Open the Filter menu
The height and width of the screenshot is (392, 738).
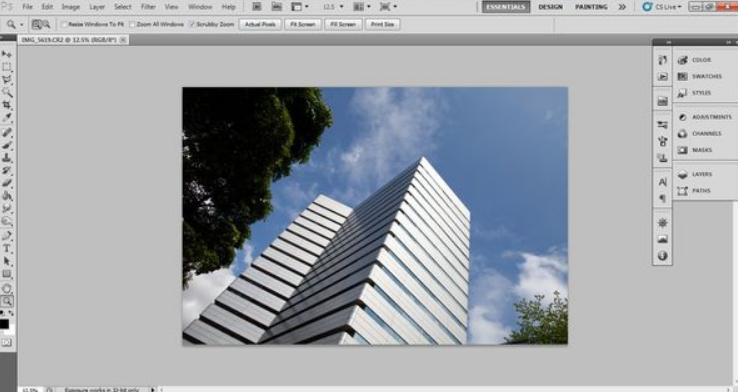pyautogui.click(x=148, y=7)
